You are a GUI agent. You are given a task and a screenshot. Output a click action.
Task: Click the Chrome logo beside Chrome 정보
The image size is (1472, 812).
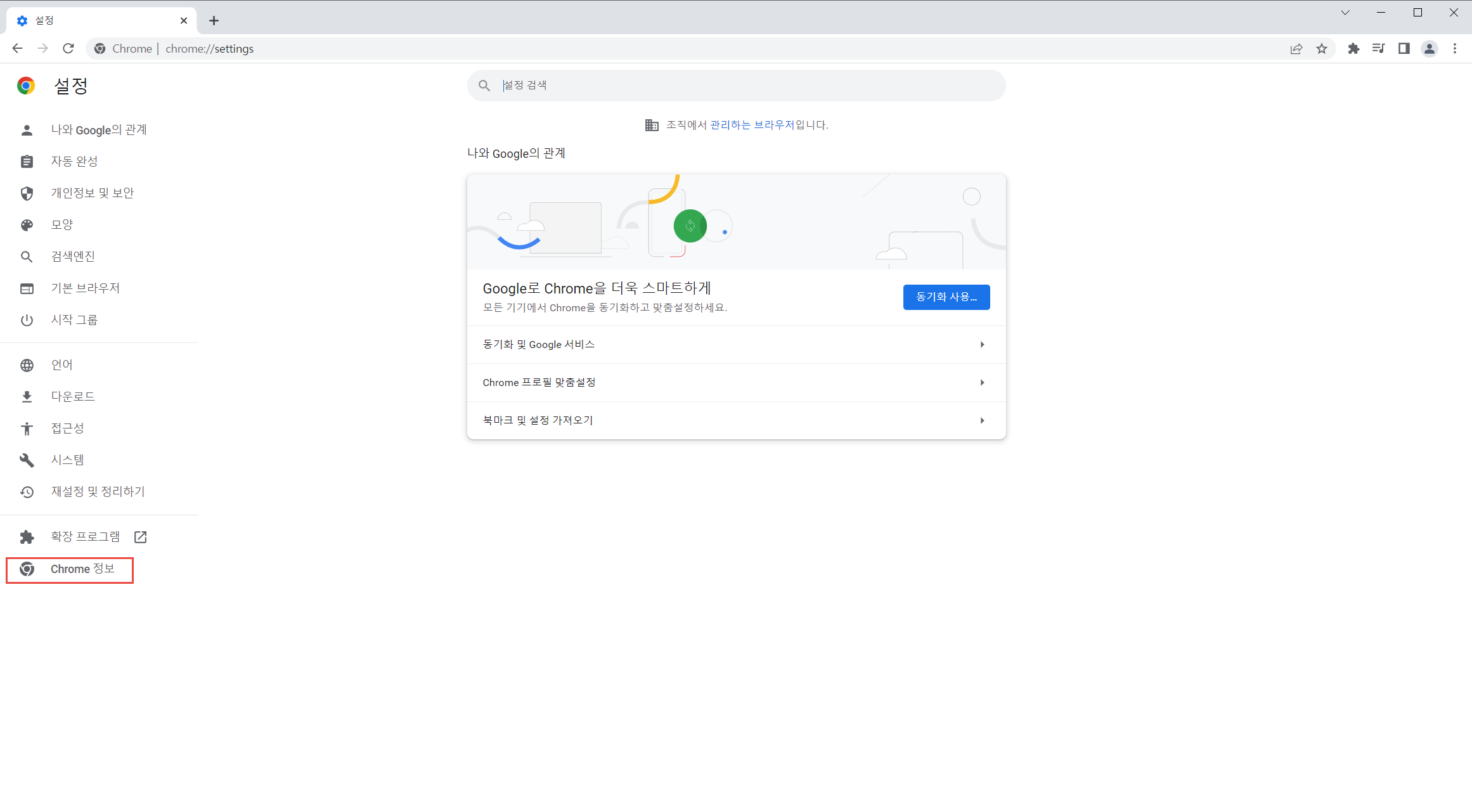tap(27, 569)
